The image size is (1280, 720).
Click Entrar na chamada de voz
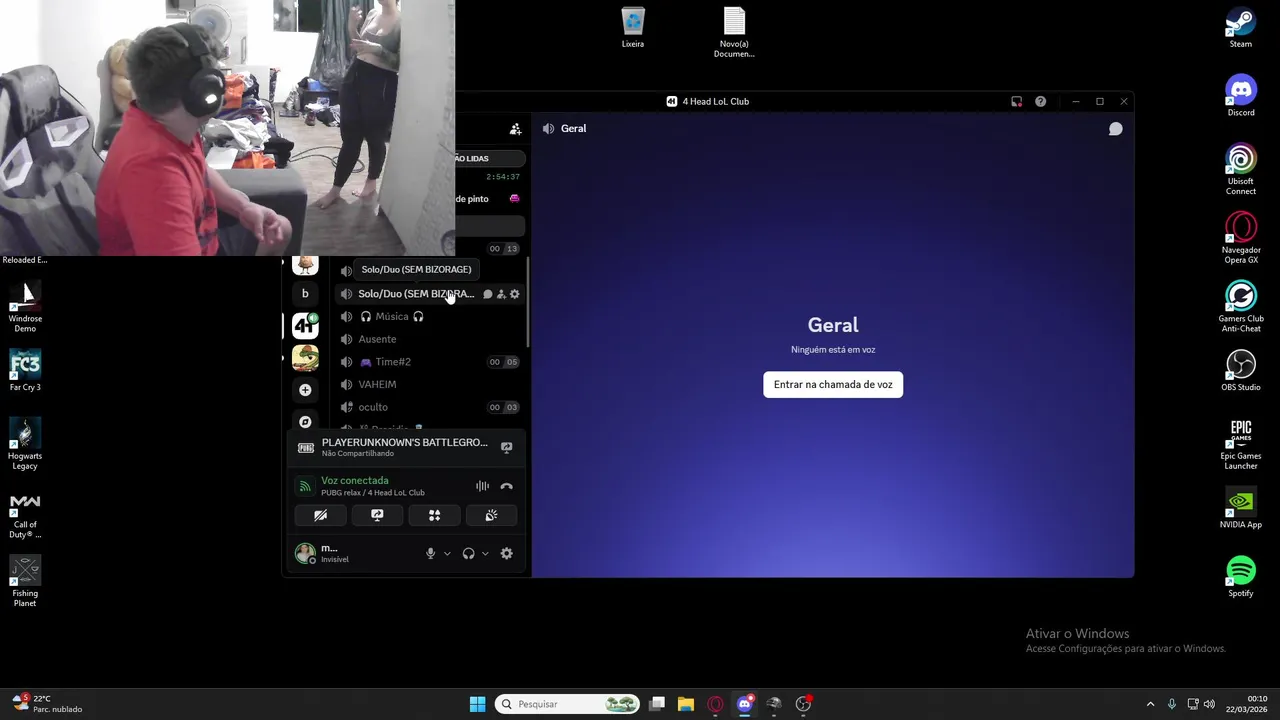833,384
